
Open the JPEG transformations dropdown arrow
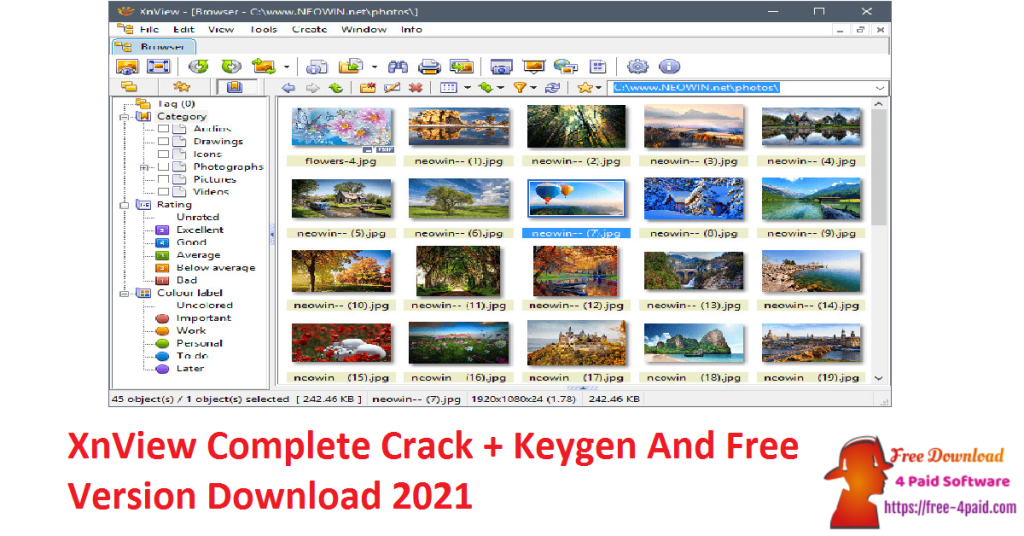(x=287, y=67)
